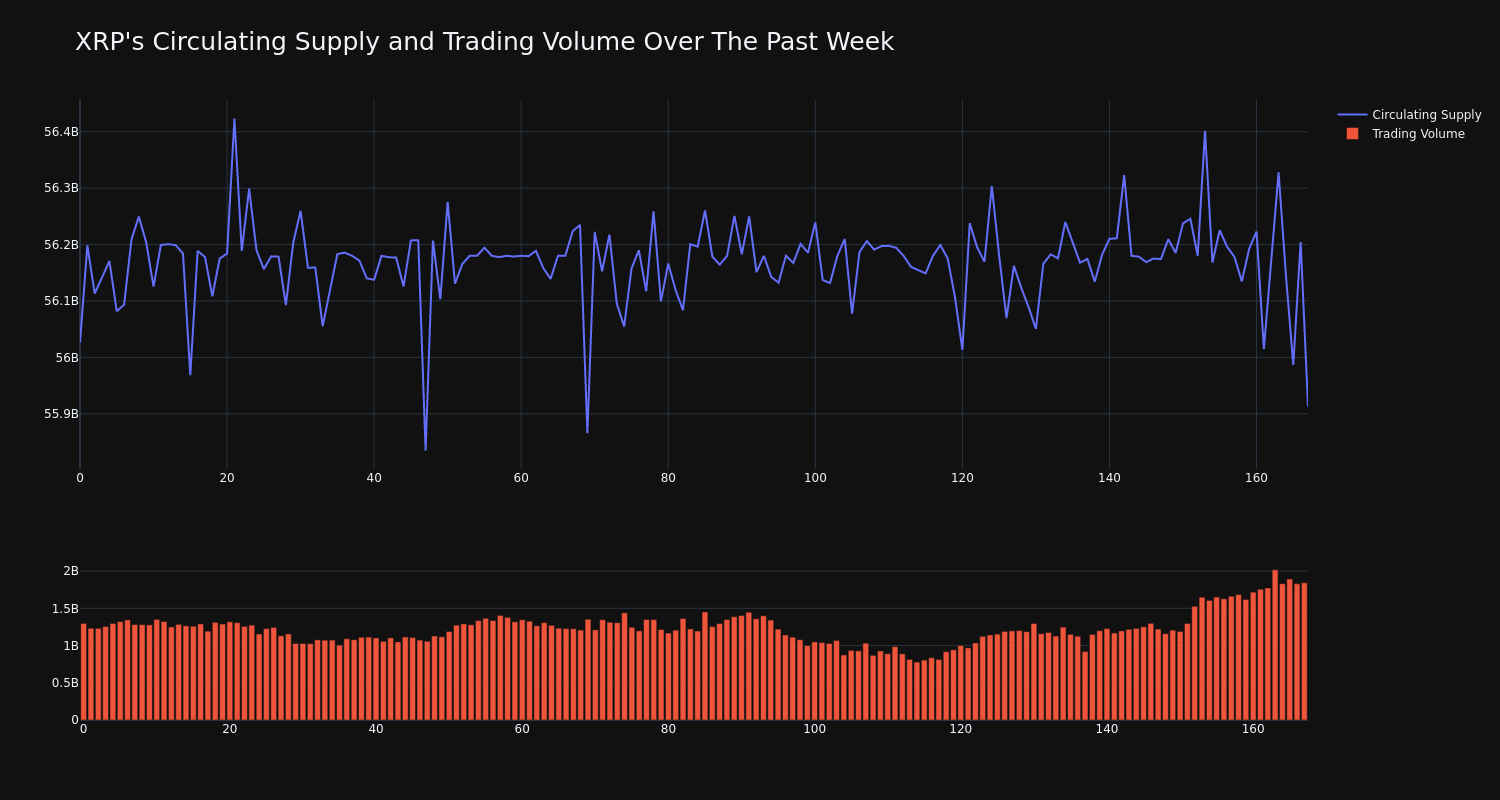Click the 56.1B y-axis label
This screenshot has width=1500, height=800.
[x=60, y=301]
